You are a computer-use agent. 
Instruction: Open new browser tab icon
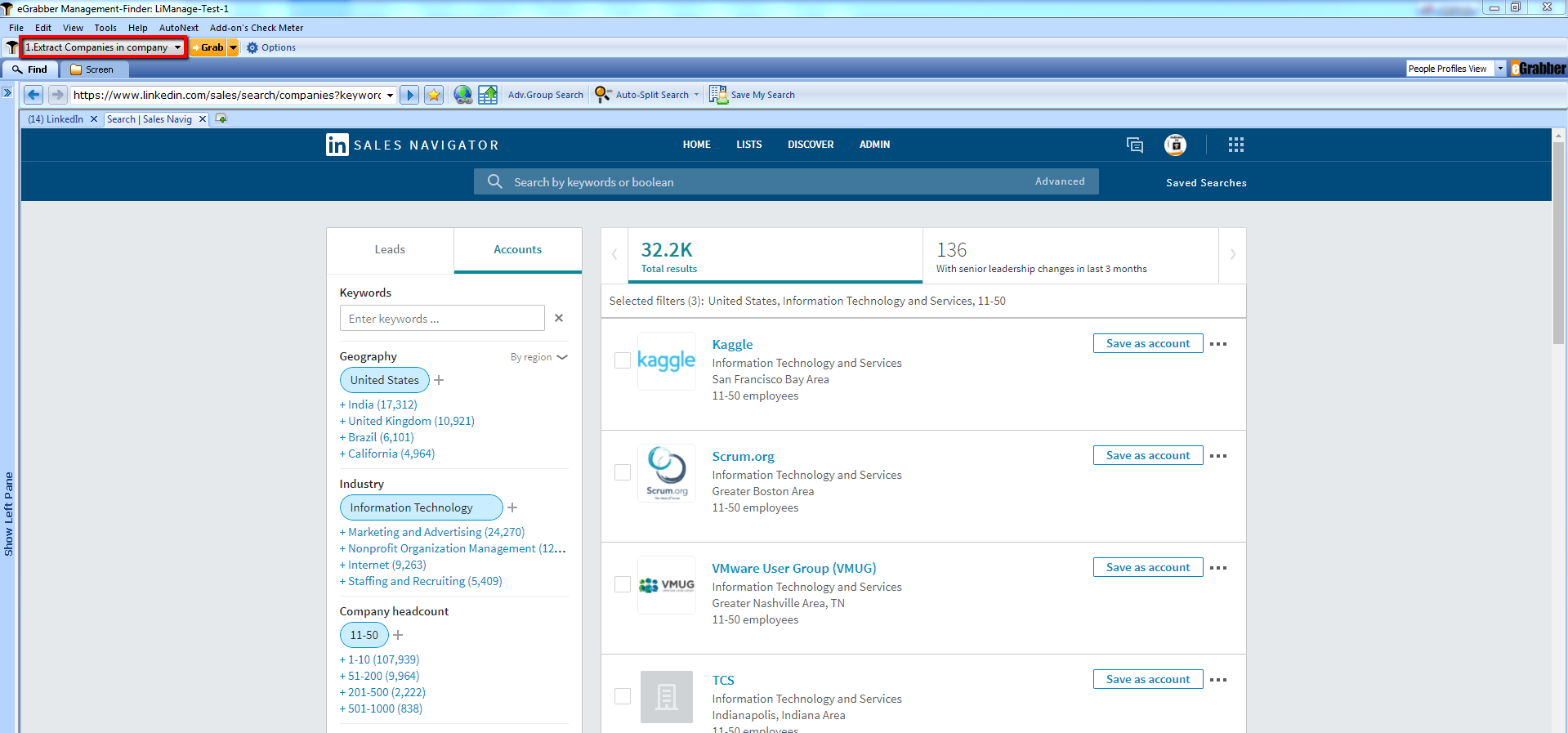tap(221, 118)
